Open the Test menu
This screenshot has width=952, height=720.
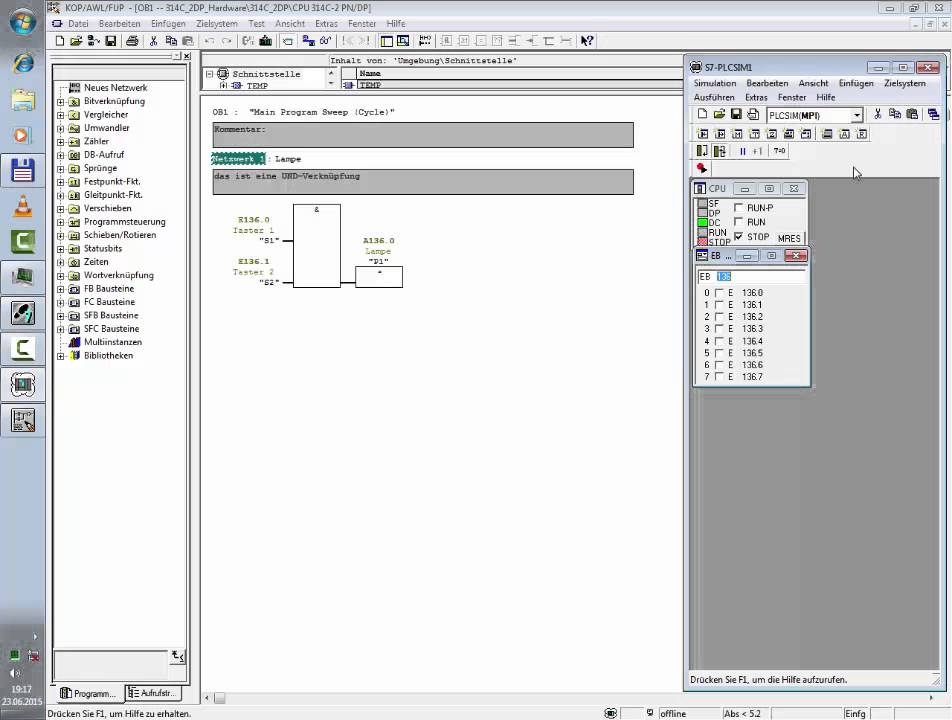pos(256,24)
